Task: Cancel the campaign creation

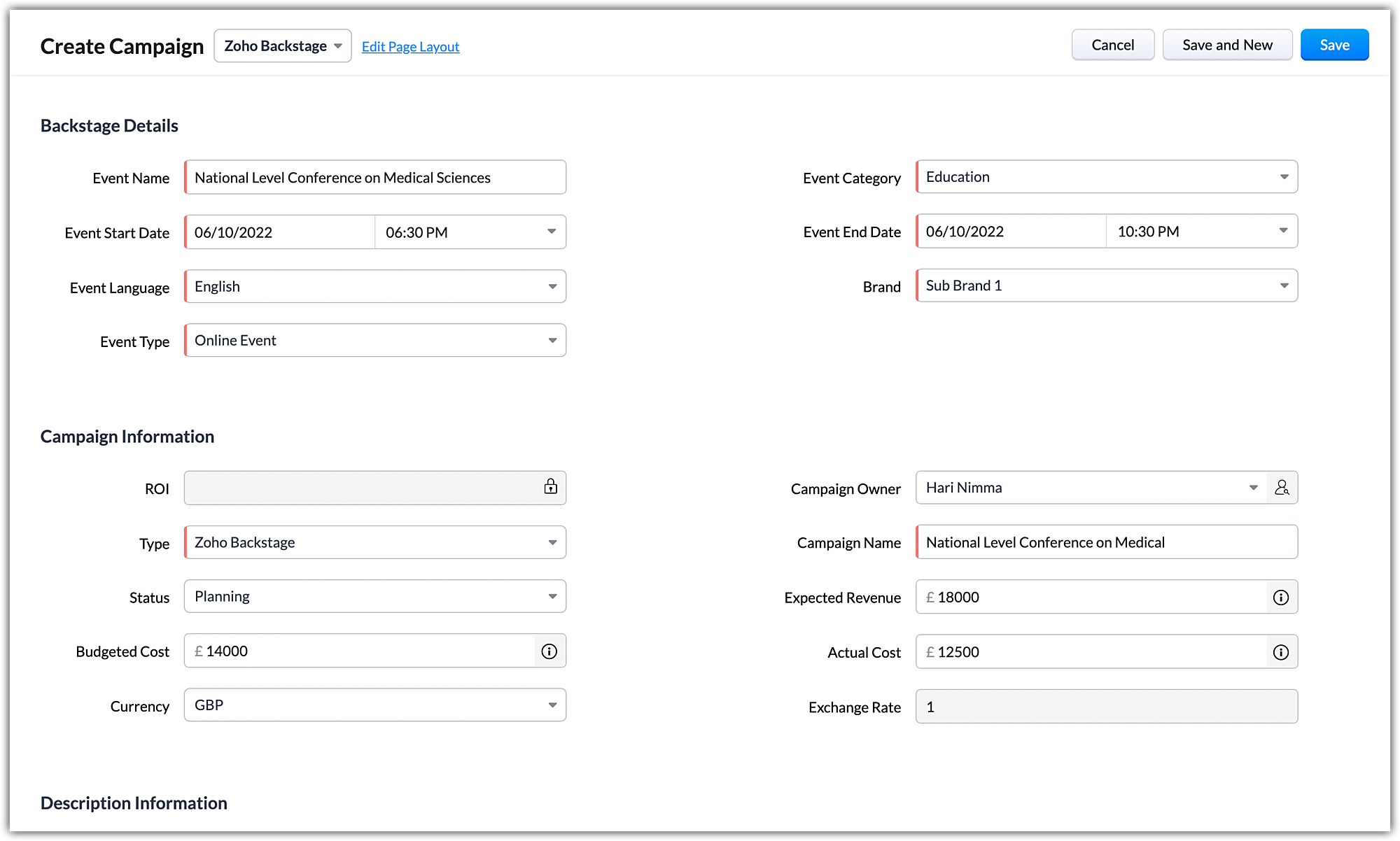Action: click(1112, 45)
